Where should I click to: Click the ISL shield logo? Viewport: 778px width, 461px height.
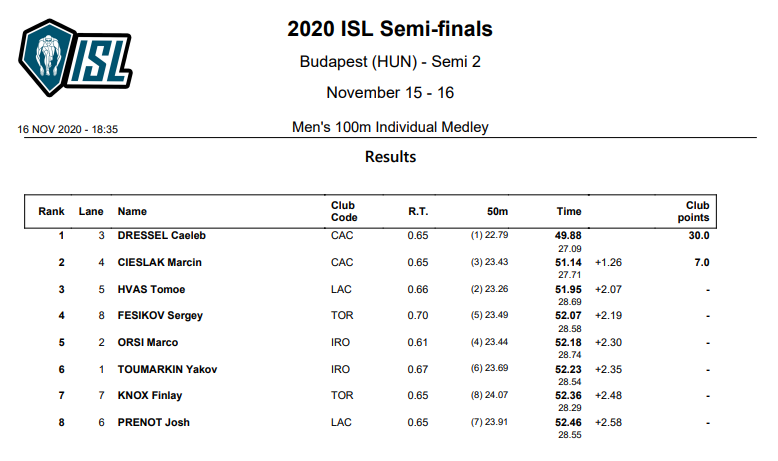75,58
